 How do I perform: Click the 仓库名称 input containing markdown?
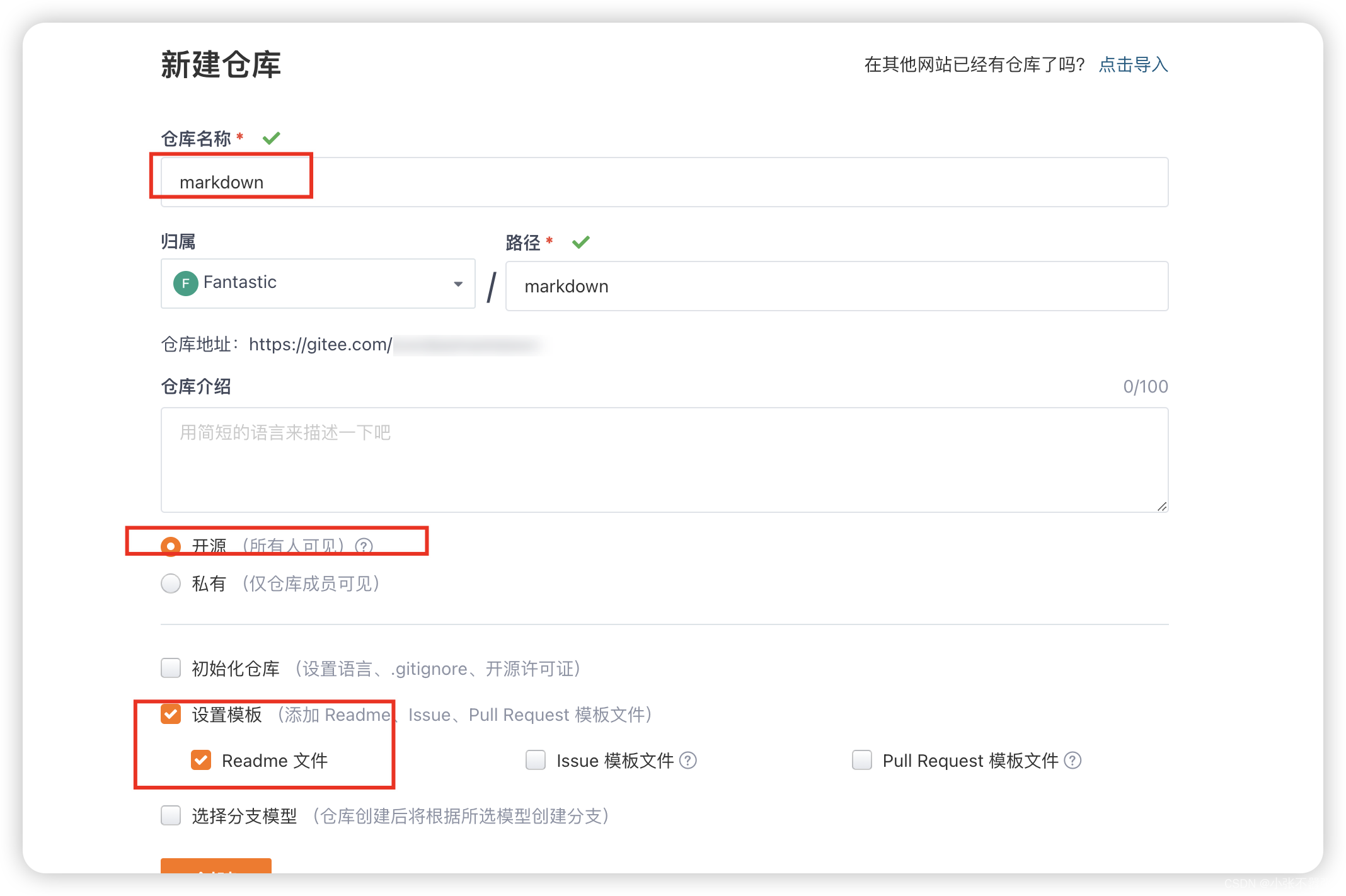pyautogui.click(x=664, y=182)
